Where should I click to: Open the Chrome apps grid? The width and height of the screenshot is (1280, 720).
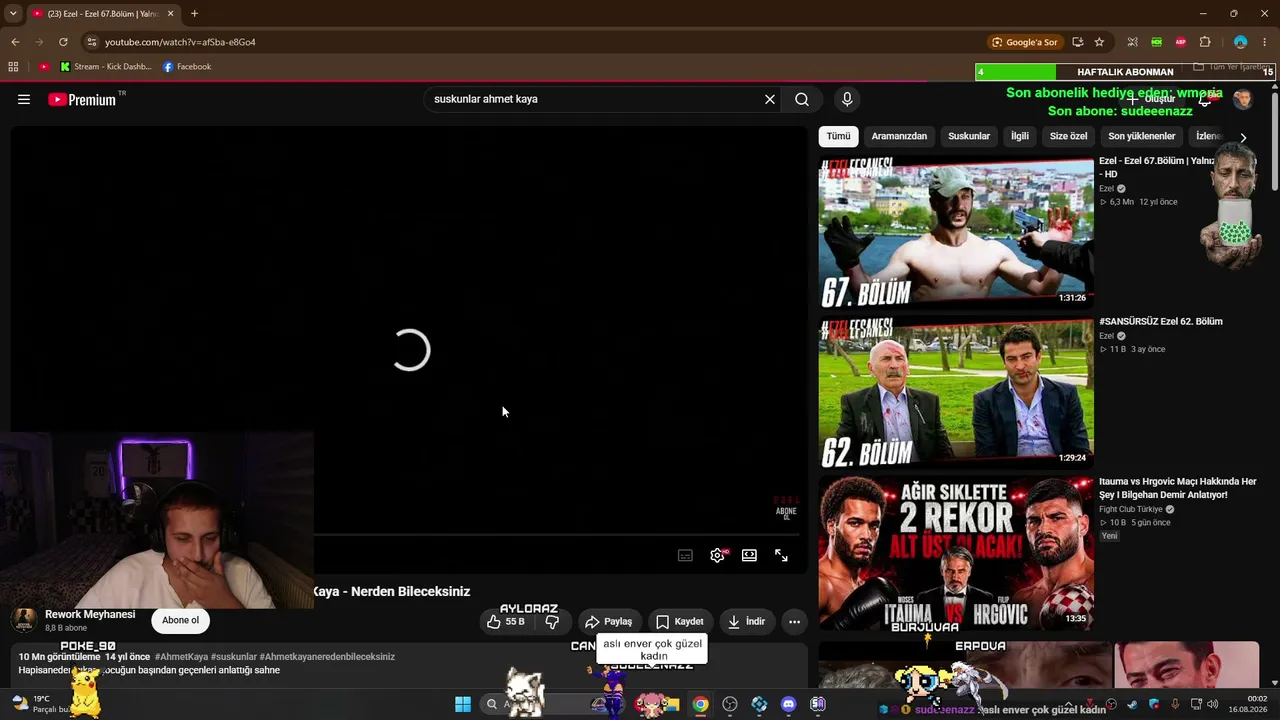[13, 67]
